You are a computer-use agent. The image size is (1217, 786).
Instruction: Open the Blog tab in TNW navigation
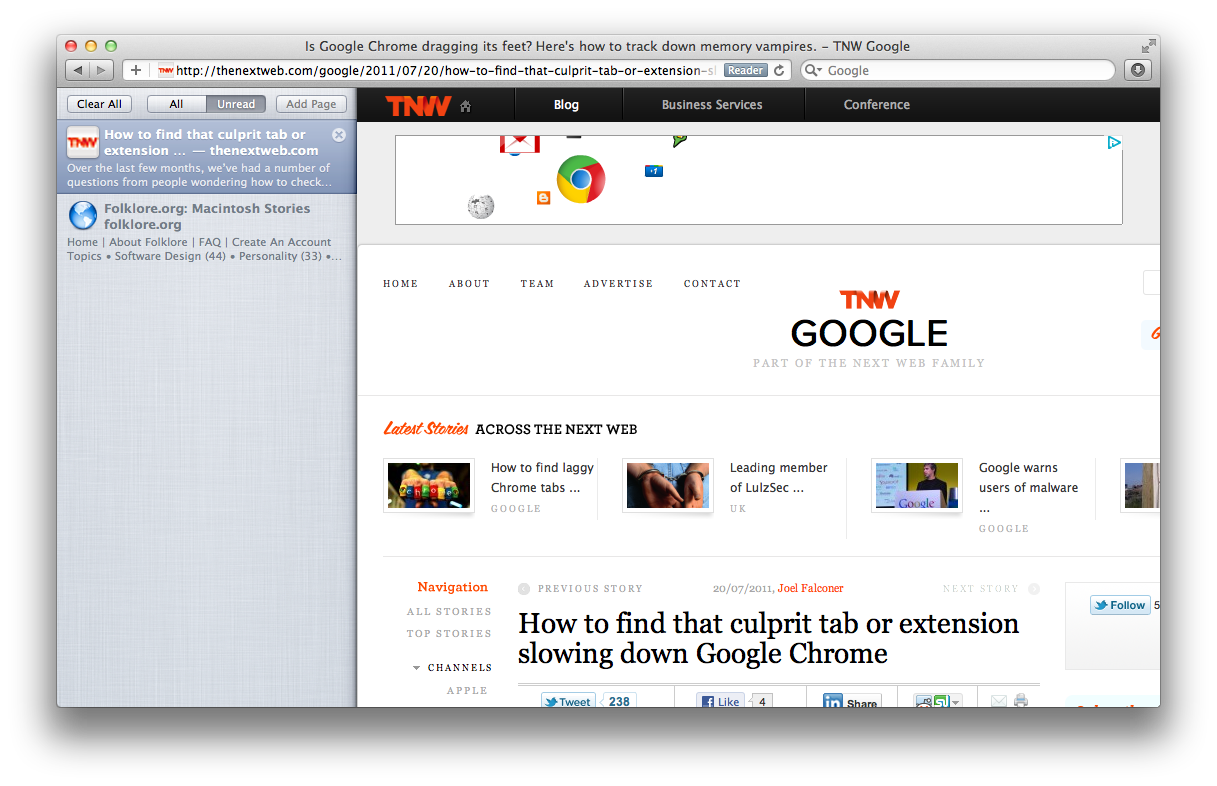coord(566,105)
